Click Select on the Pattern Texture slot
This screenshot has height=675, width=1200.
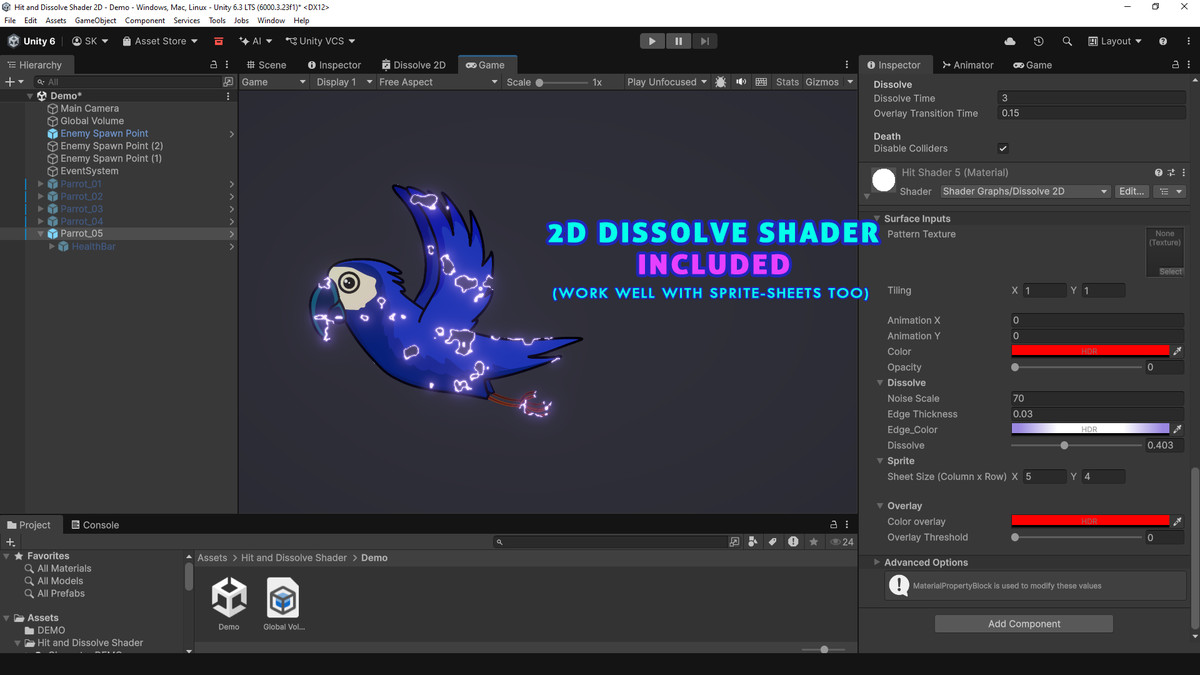click(1170, 272)
